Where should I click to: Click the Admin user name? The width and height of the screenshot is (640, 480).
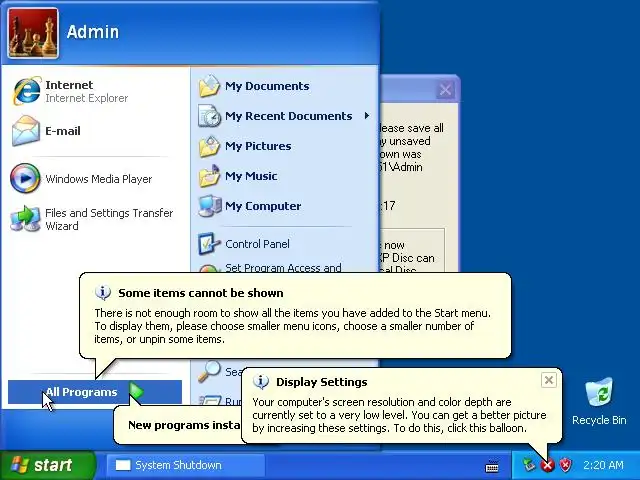click(x=93, y=32)
